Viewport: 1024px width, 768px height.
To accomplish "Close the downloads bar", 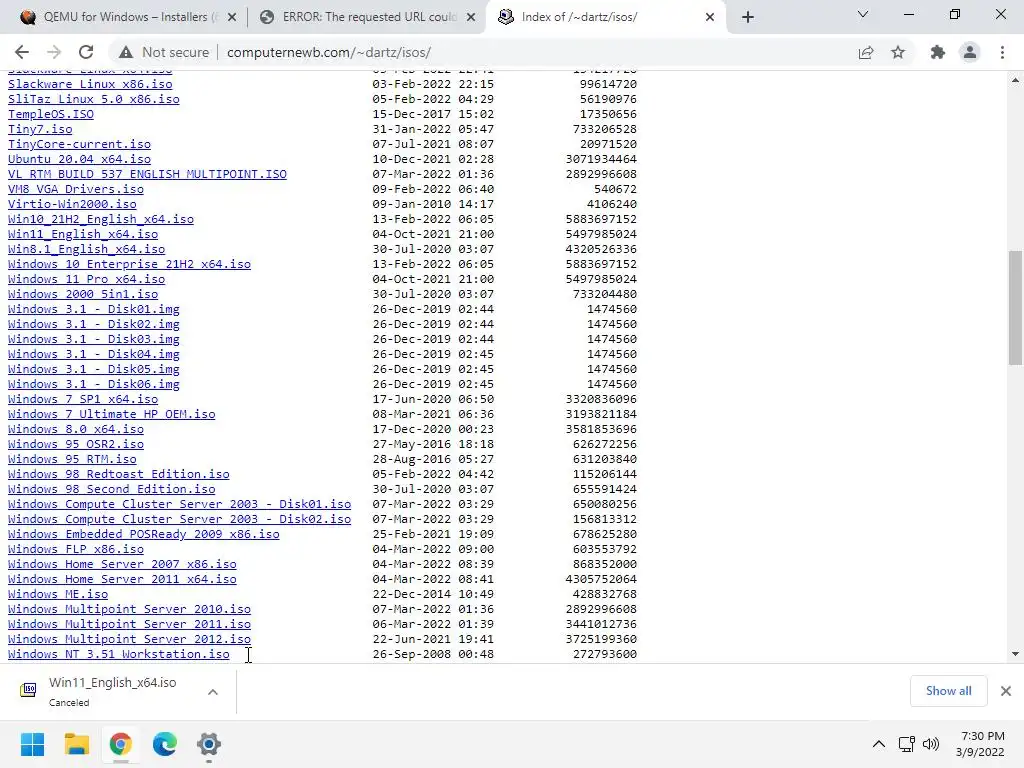I will [1006, 691].
